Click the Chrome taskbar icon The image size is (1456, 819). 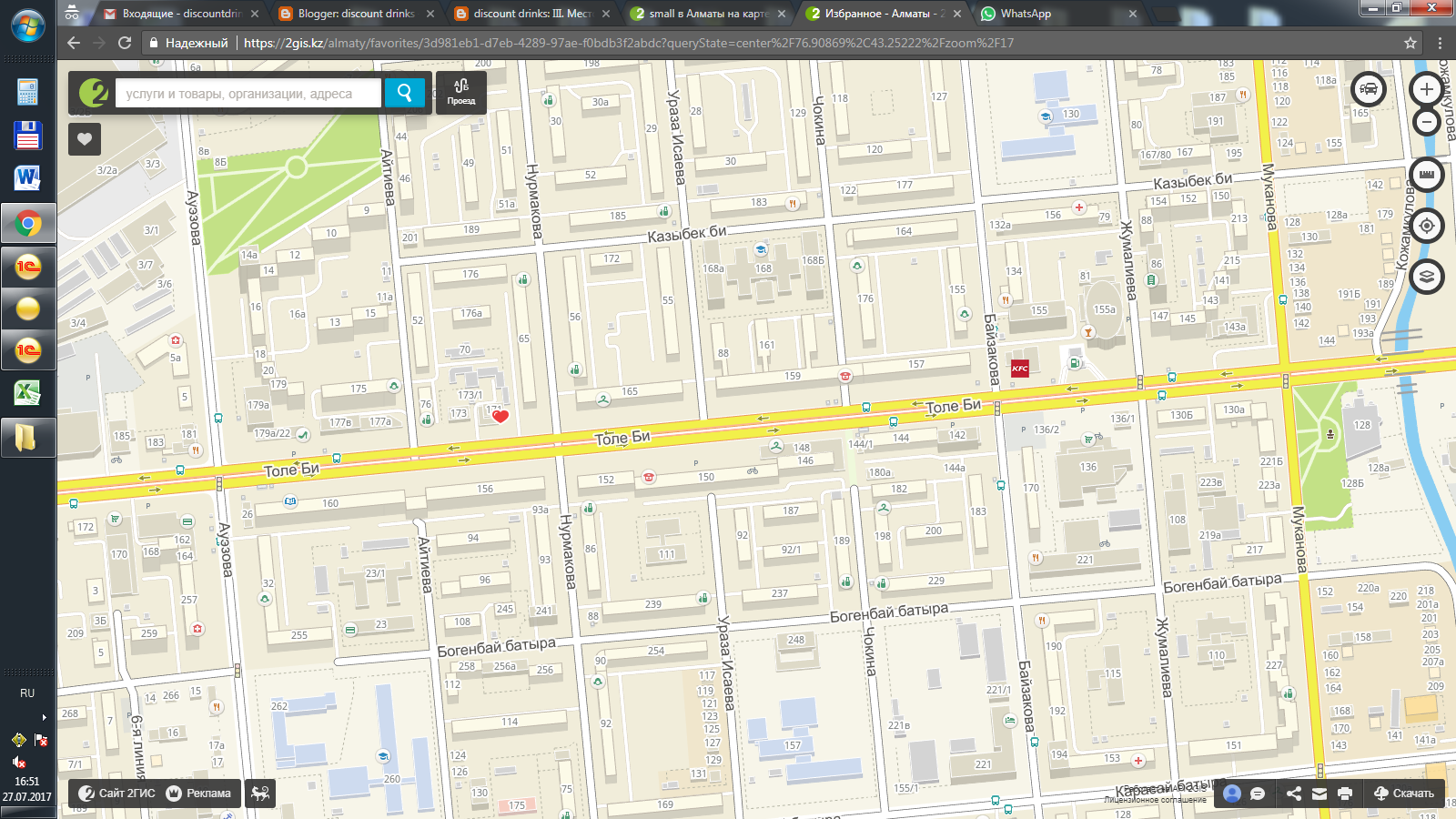[28, 223]
